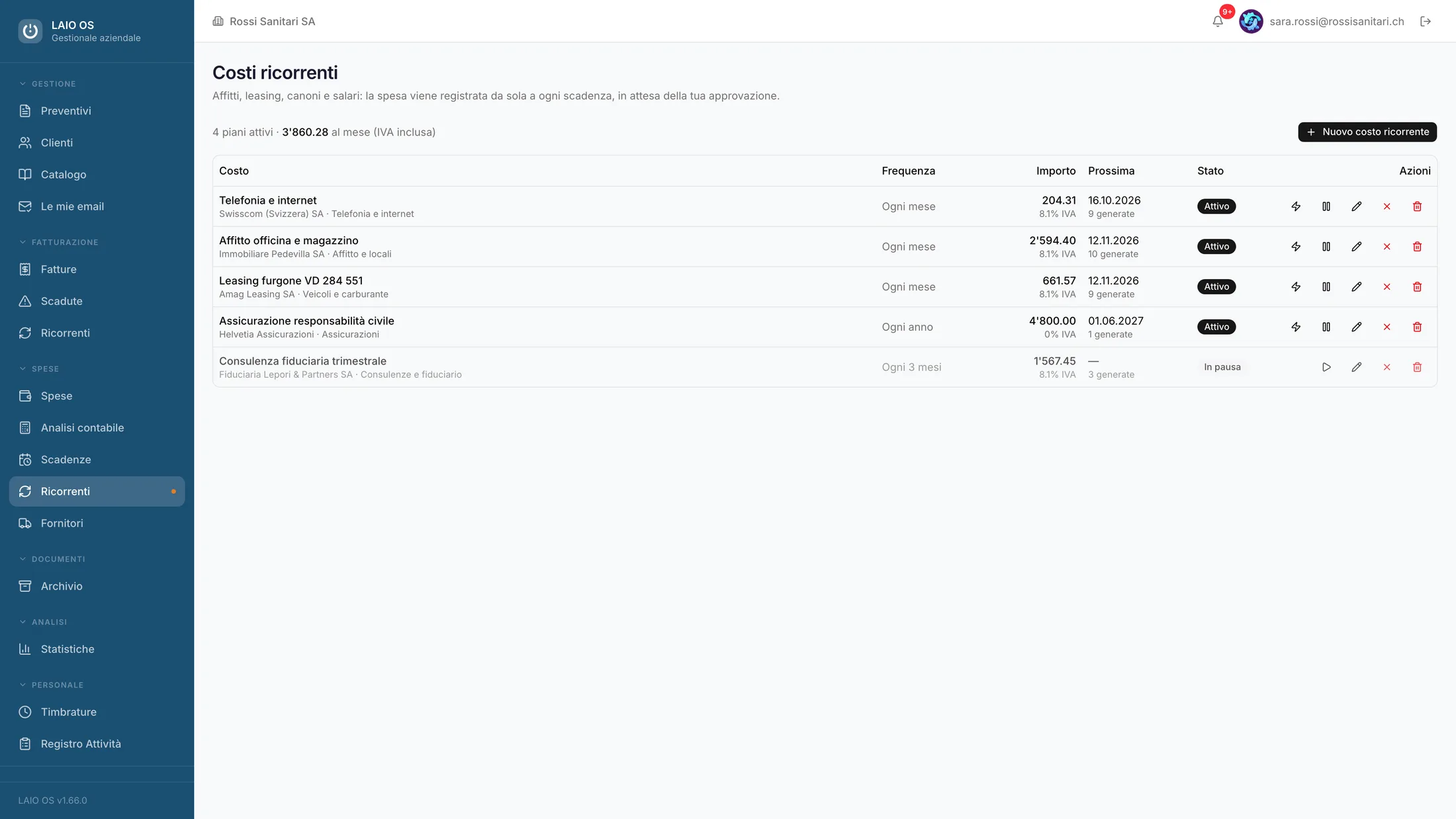Click lightning icon for Leasing furgone row

(1296, 286)
